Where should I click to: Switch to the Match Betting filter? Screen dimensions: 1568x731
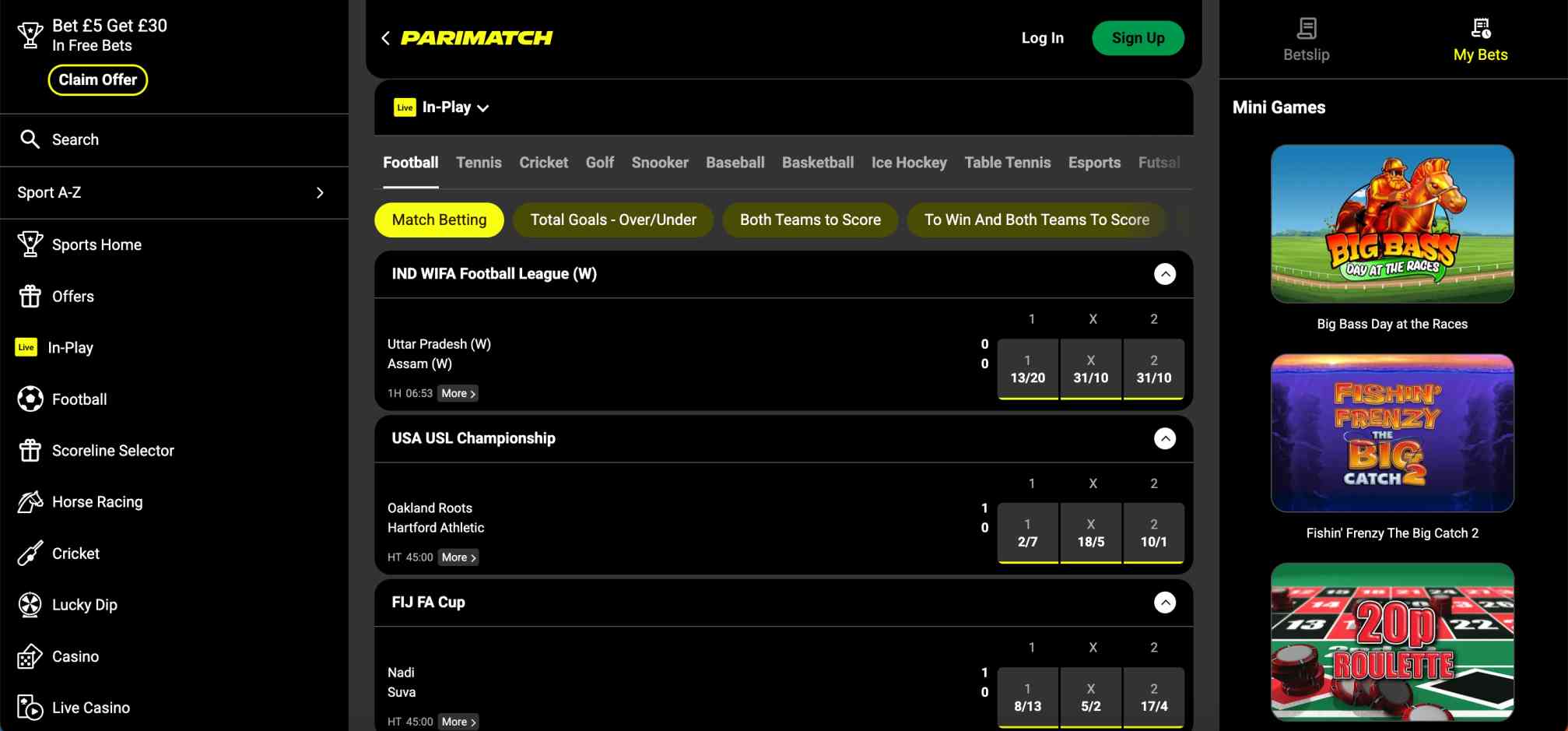[x=439, y=220]
